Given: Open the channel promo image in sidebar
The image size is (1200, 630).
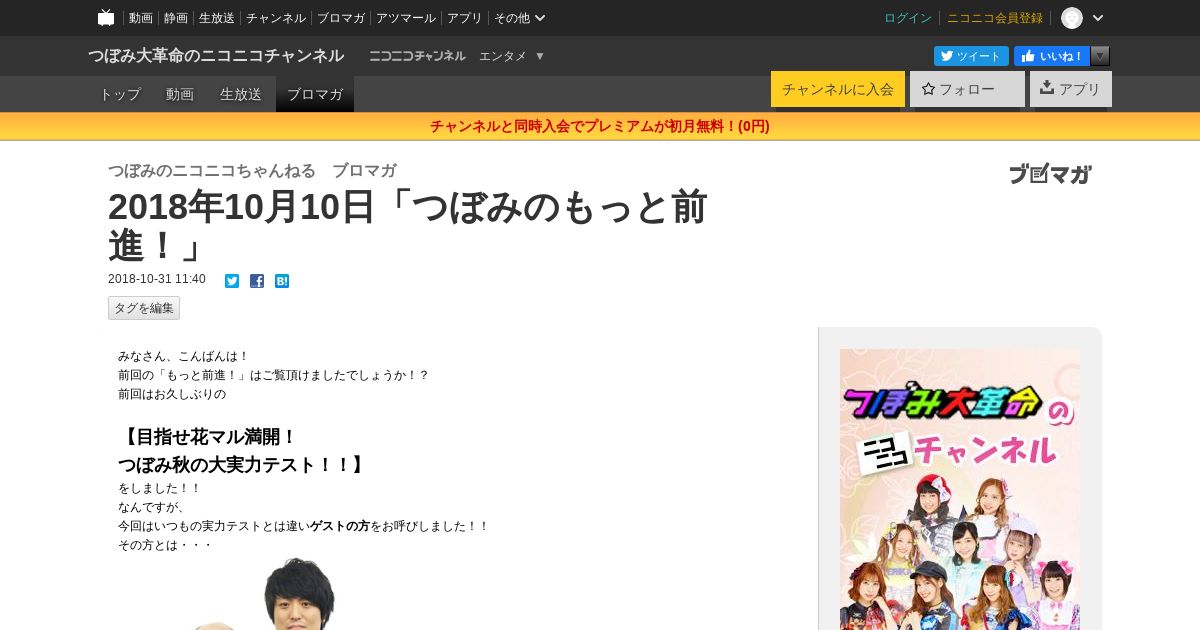Looking at the screenshot, I should pos(960,489).
